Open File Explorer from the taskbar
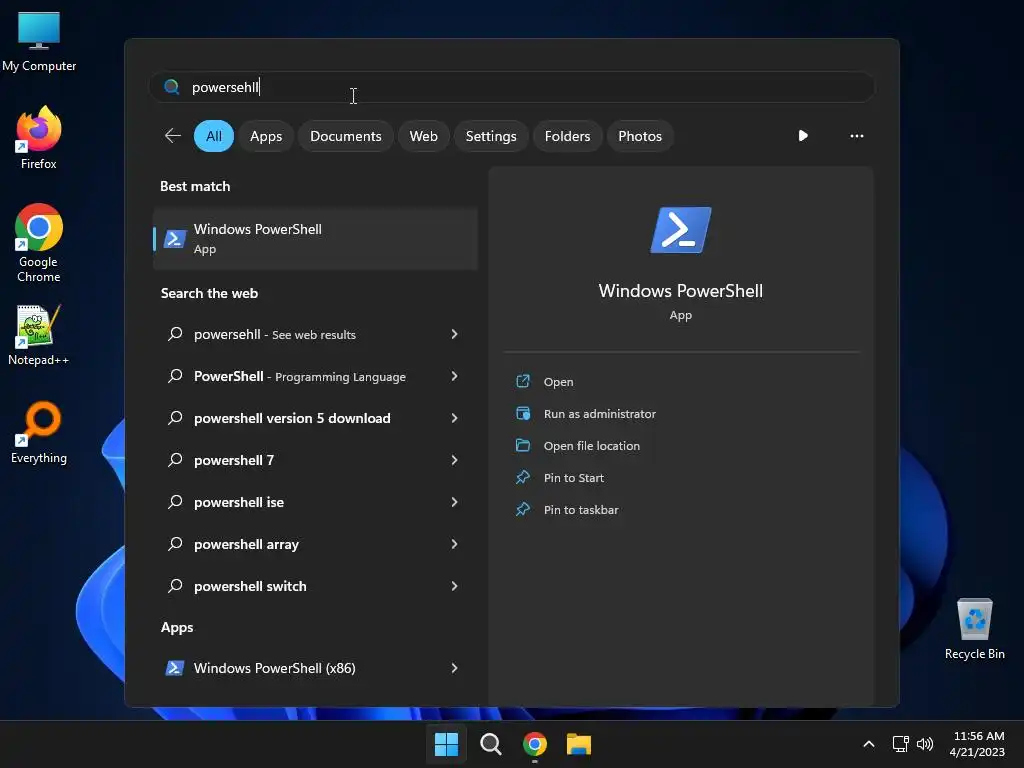Screen dimensions: 1024x768 coord(579,744)
